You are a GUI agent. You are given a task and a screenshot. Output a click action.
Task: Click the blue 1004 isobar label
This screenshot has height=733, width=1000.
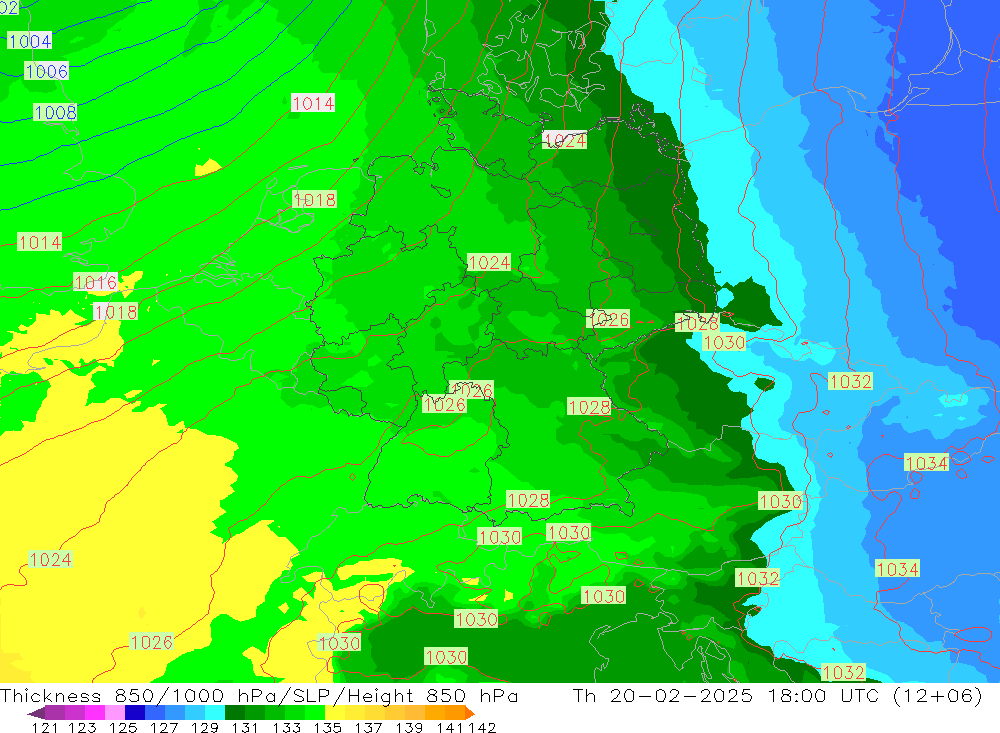[30, 41]
